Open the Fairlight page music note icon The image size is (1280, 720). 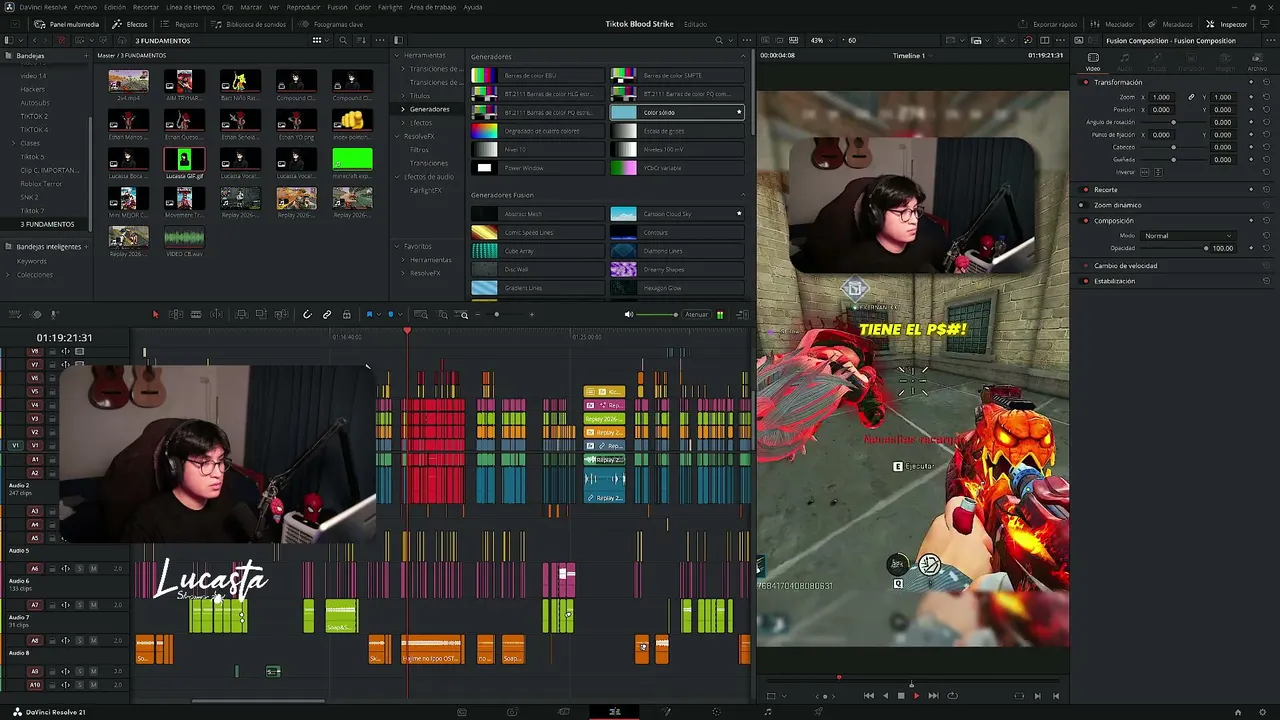click(x=768, y=712)
